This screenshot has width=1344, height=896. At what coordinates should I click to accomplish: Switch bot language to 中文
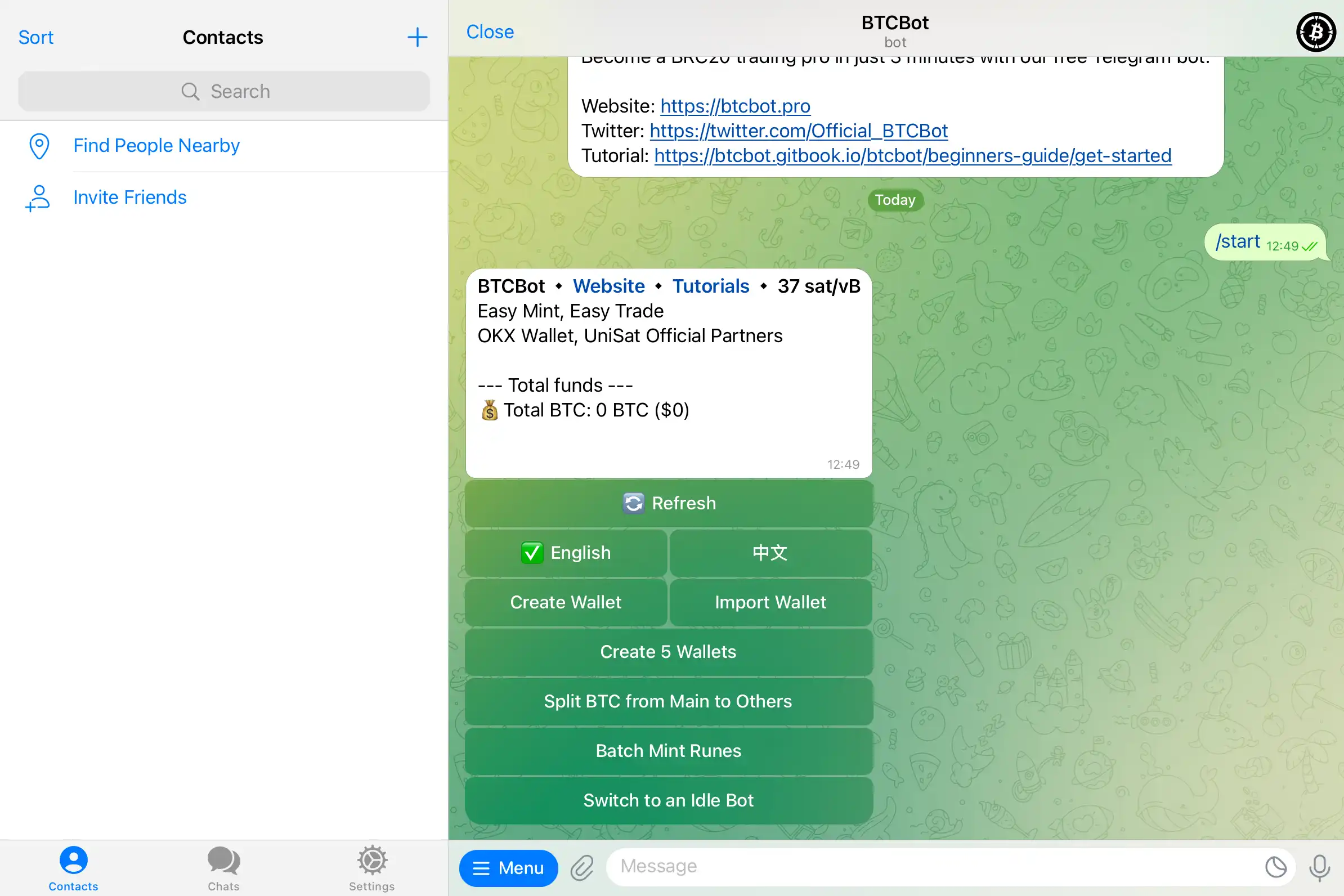(x=770, y=553)
